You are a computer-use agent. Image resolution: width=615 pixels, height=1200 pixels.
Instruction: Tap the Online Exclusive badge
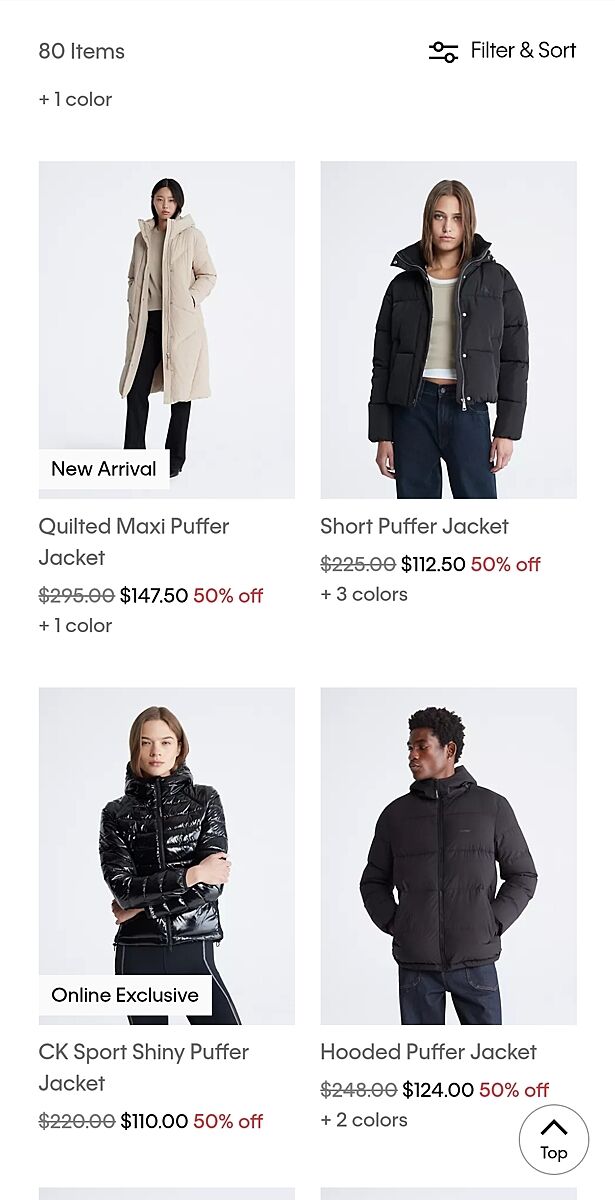[x=125, y=995]
